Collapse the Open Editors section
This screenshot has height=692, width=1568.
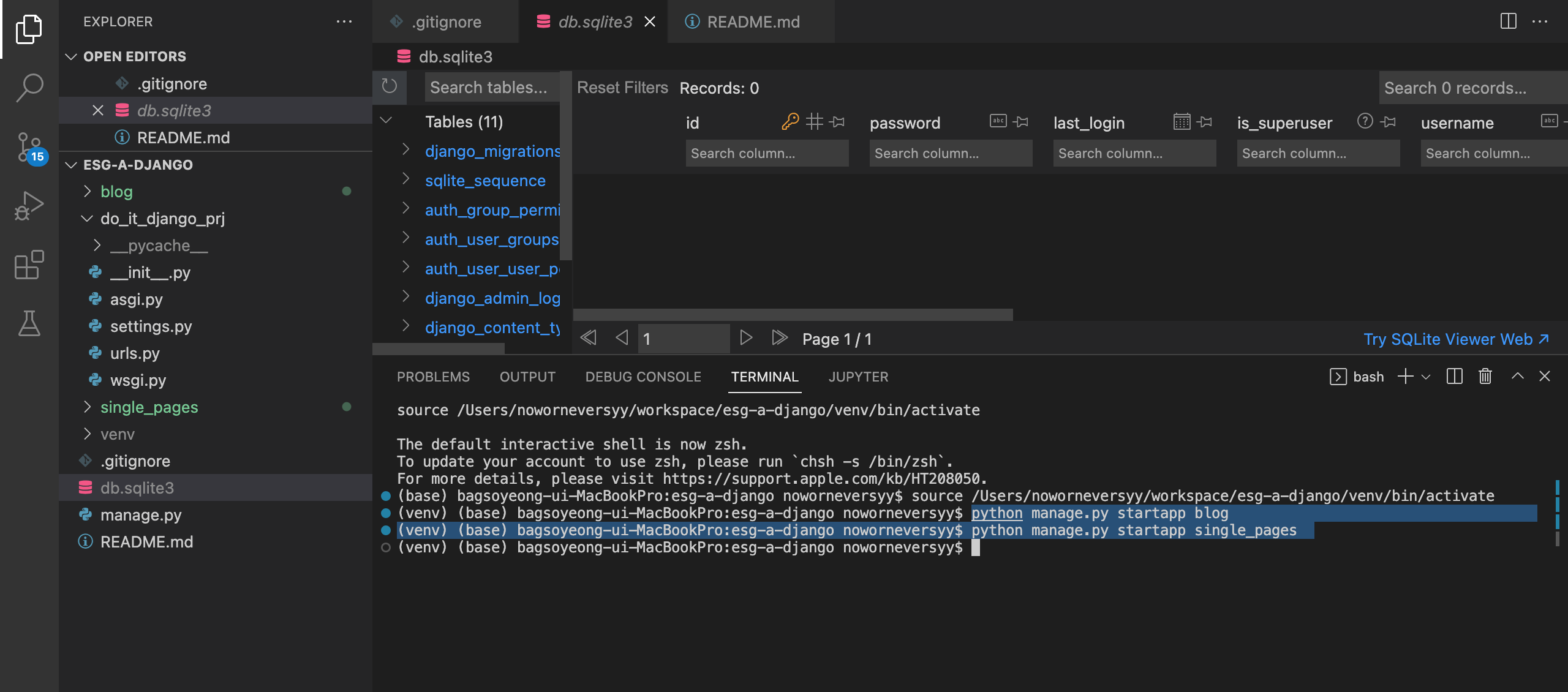click(x=71, y=56)
